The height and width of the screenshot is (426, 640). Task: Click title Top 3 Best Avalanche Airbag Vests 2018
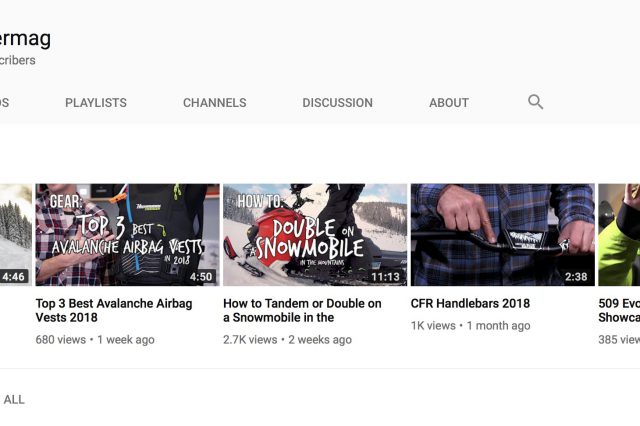[114, 311]
